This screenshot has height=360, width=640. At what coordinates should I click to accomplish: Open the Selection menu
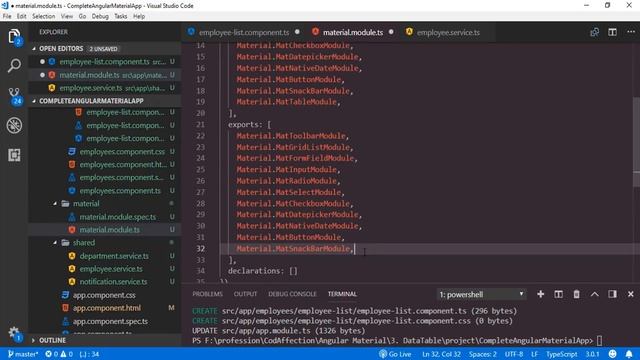pyautogui.click(x=44, y=16)
